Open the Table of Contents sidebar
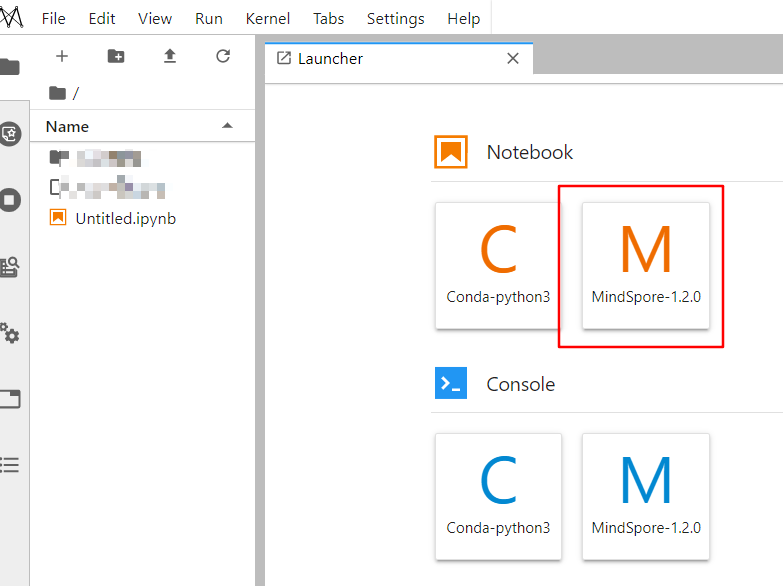Viewport: 783px width, 586px height. pyautogui.click(x=10, y=465)
